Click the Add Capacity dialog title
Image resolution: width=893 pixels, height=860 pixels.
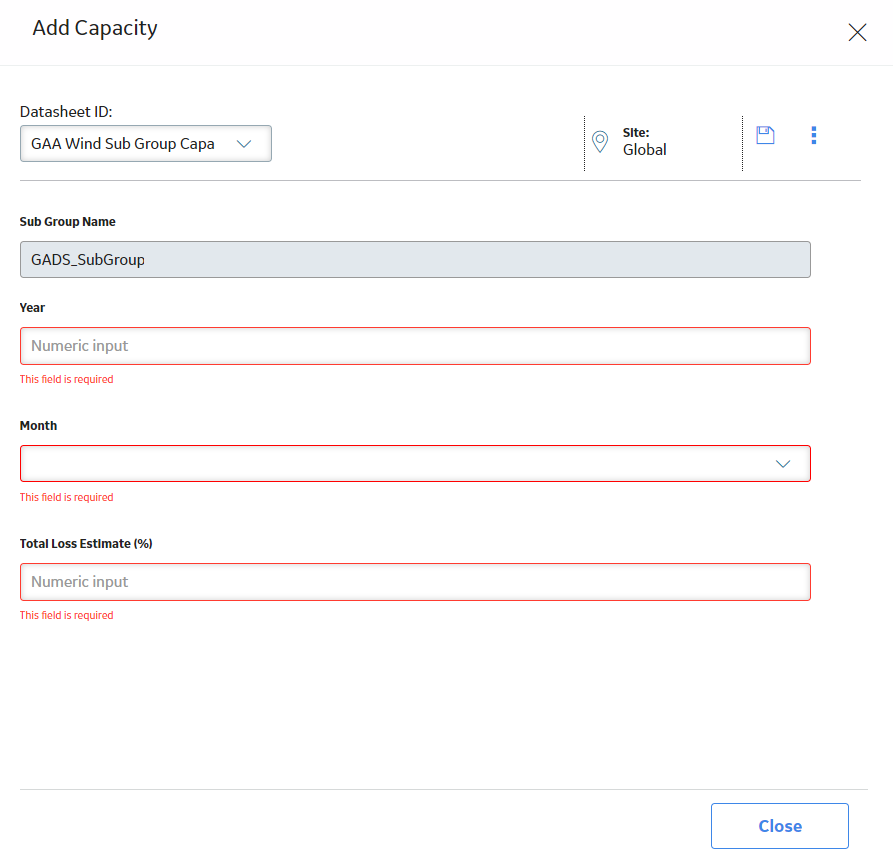pos(95,28)
